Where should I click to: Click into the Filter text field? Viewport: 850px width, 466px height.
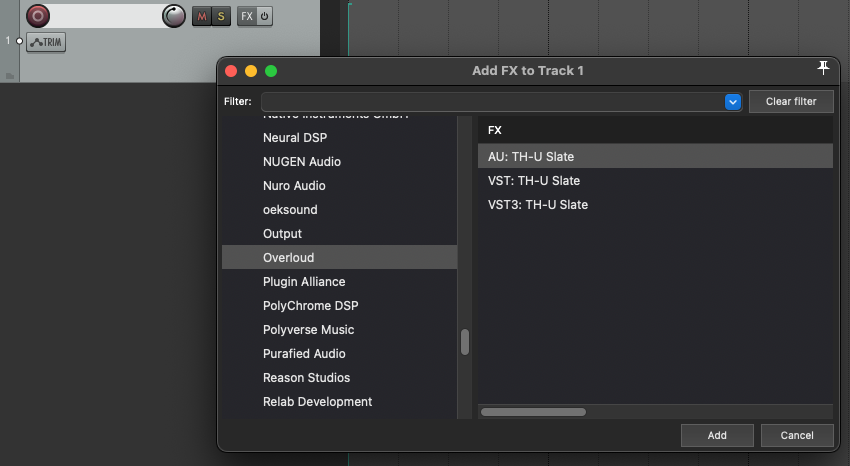(x=492, y=101)
